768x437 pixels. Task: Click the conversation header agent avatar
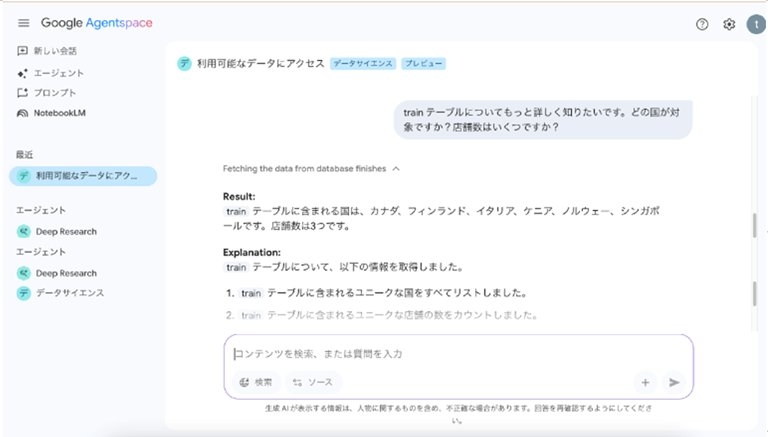(x=184, y=63)
